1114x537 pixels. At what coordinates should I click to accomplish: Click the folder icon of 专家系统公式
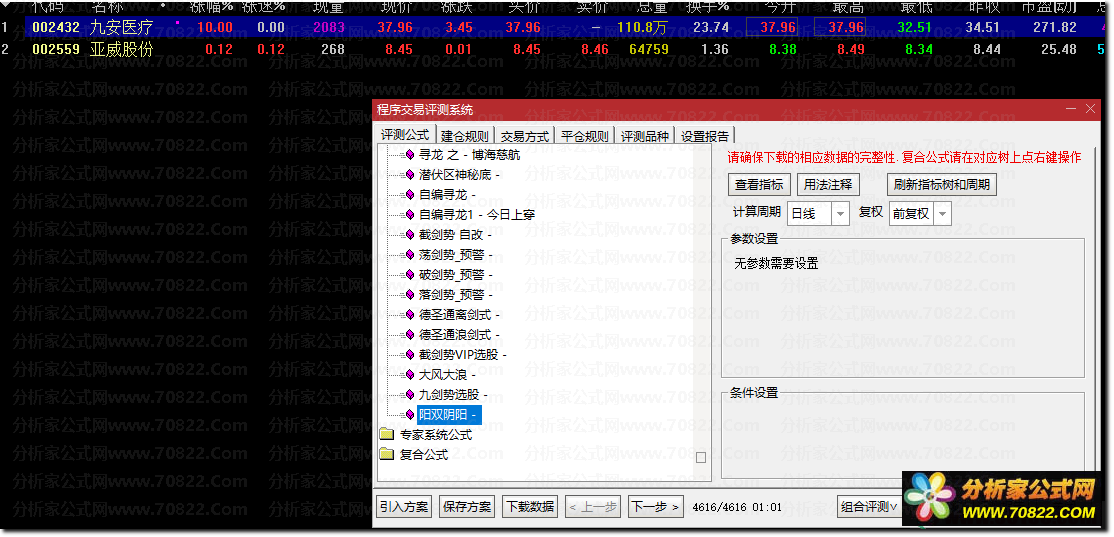(x=386, y=435)
